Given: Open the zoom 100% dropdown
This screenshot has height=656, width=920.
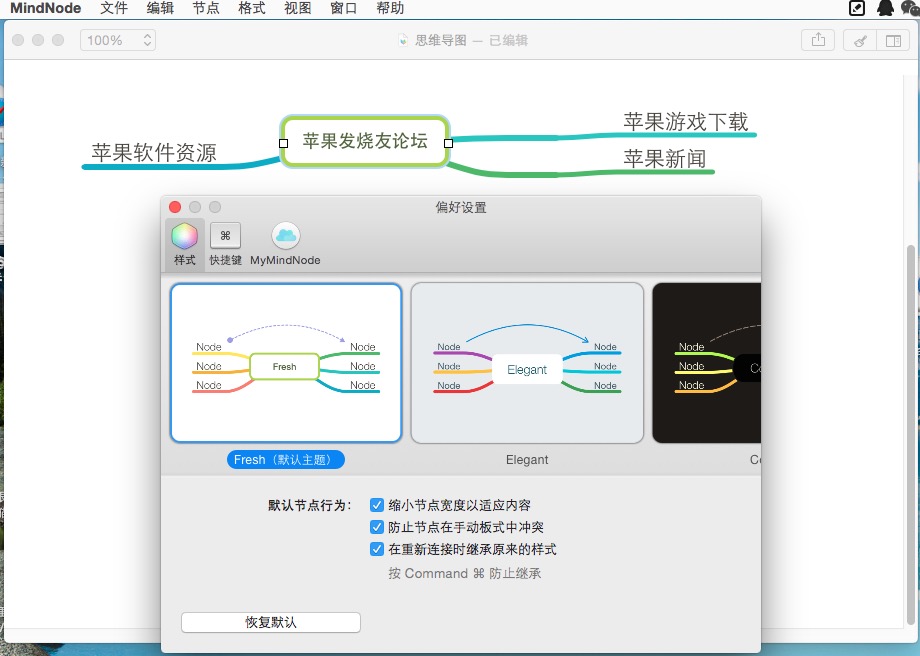Looking at the screenshot, I should tap(118, 40).
